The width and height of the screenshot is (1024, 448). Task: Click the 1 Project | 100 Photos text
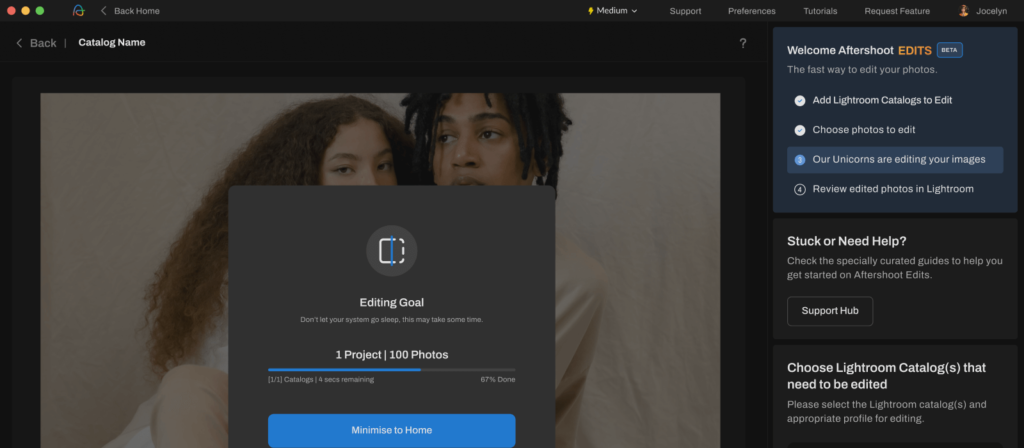click(392, 355)
